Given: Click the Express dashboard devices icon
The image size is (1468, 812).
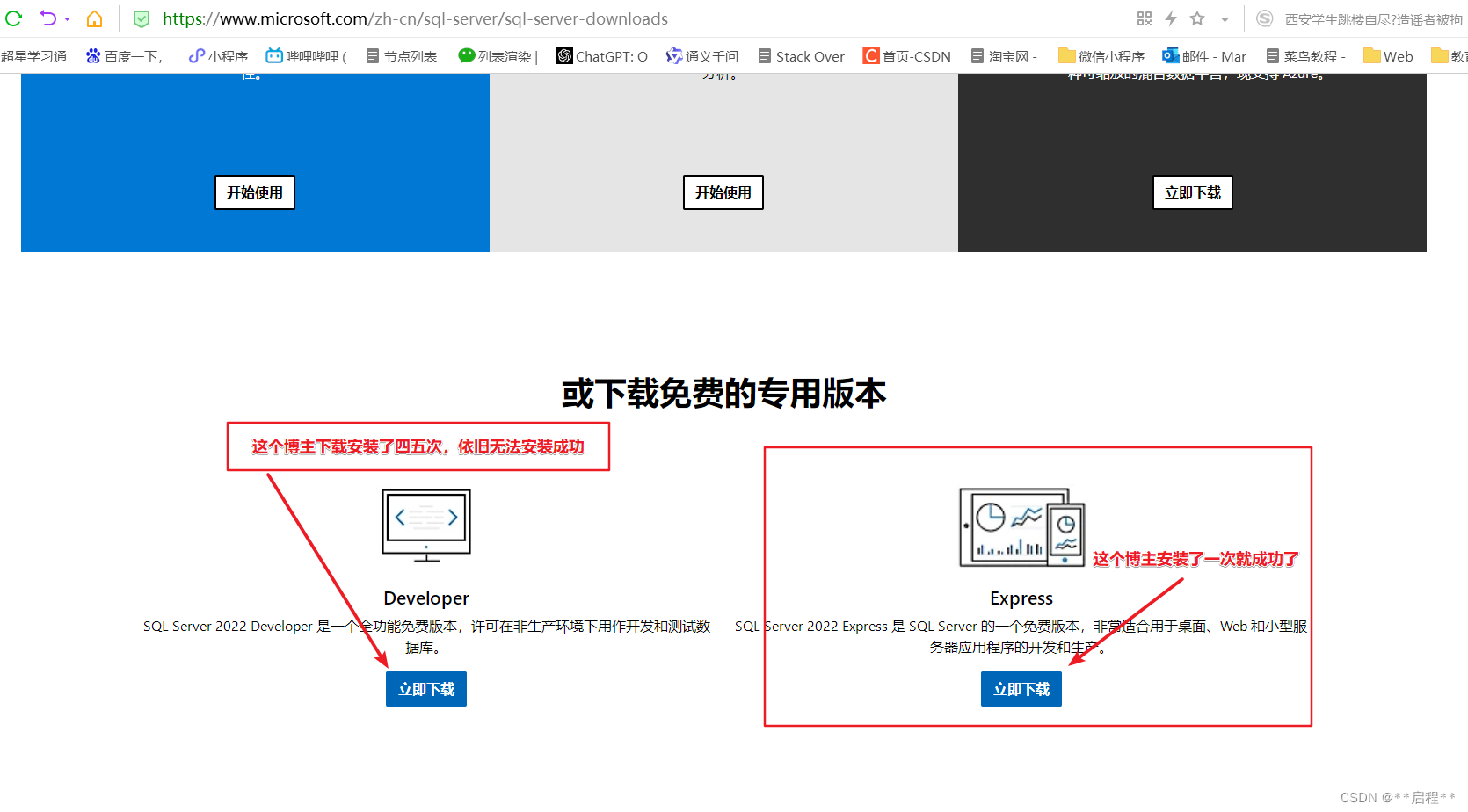Looking at the screenshot, I should pos(1021,527).
